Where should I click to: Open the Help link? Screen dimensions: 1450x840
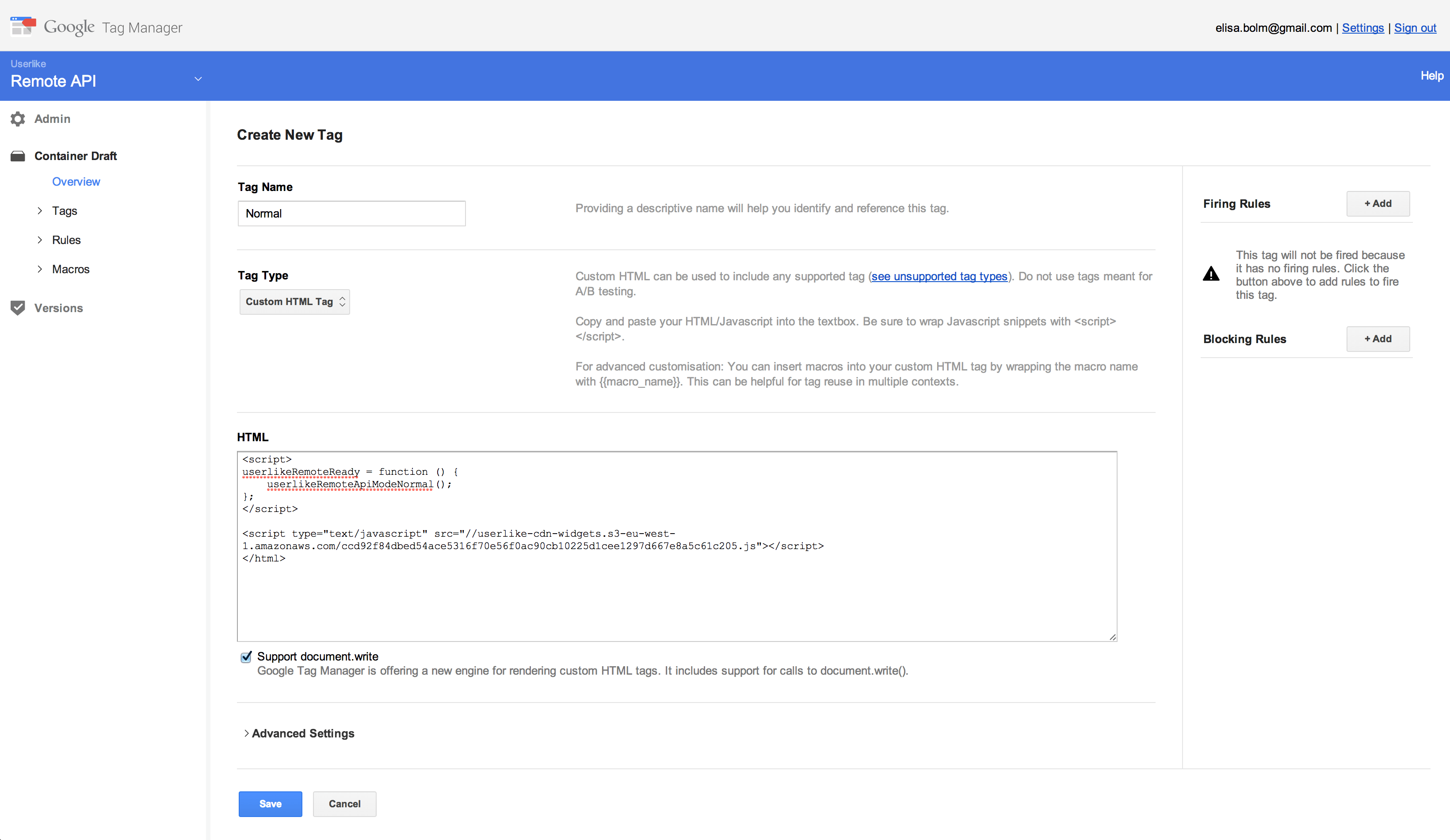[1431, 76]
